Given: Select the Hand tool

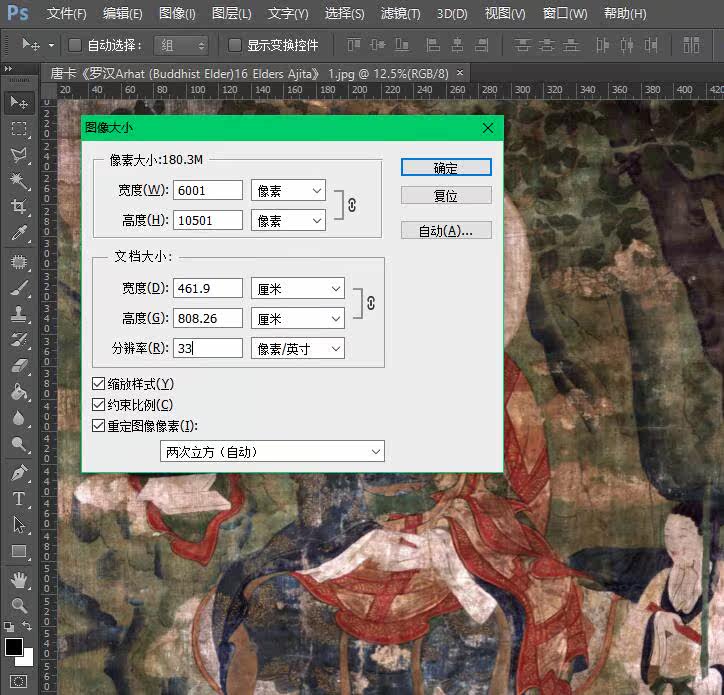Looking at the screenshot, I should [x=18, y=580].
